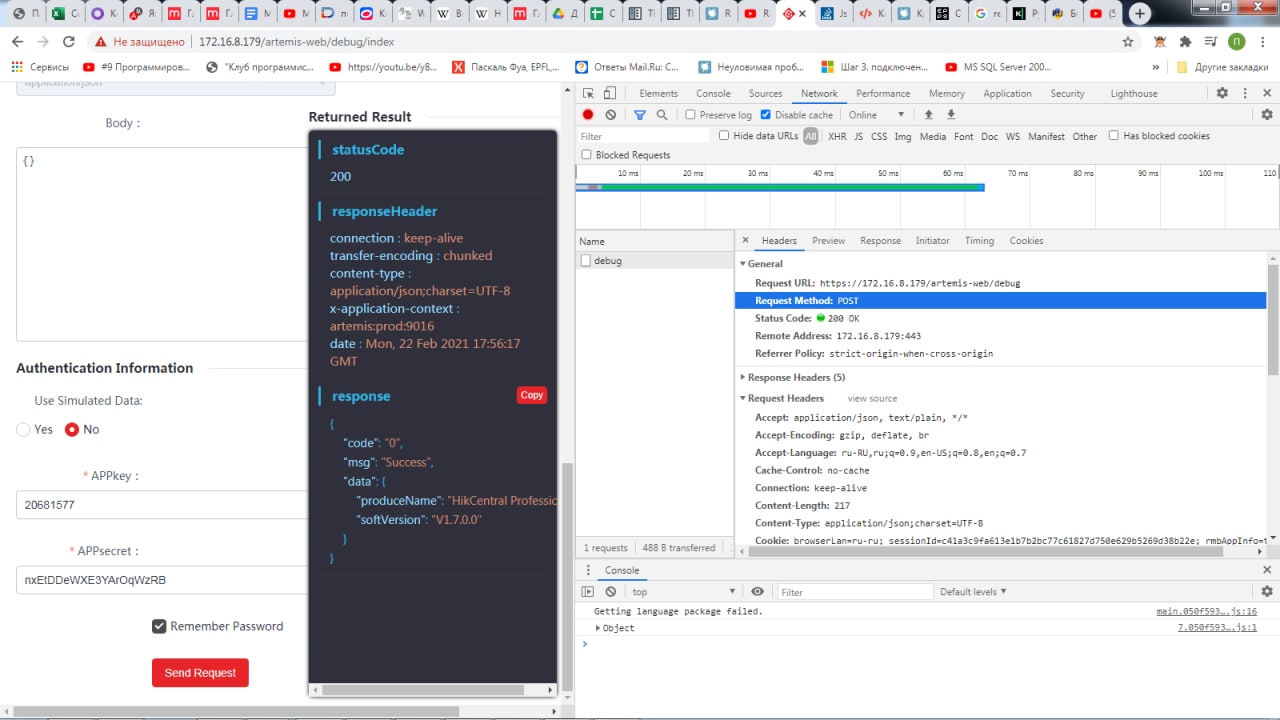Clear the network log
1280x720 pixels.
pos(611,115)
